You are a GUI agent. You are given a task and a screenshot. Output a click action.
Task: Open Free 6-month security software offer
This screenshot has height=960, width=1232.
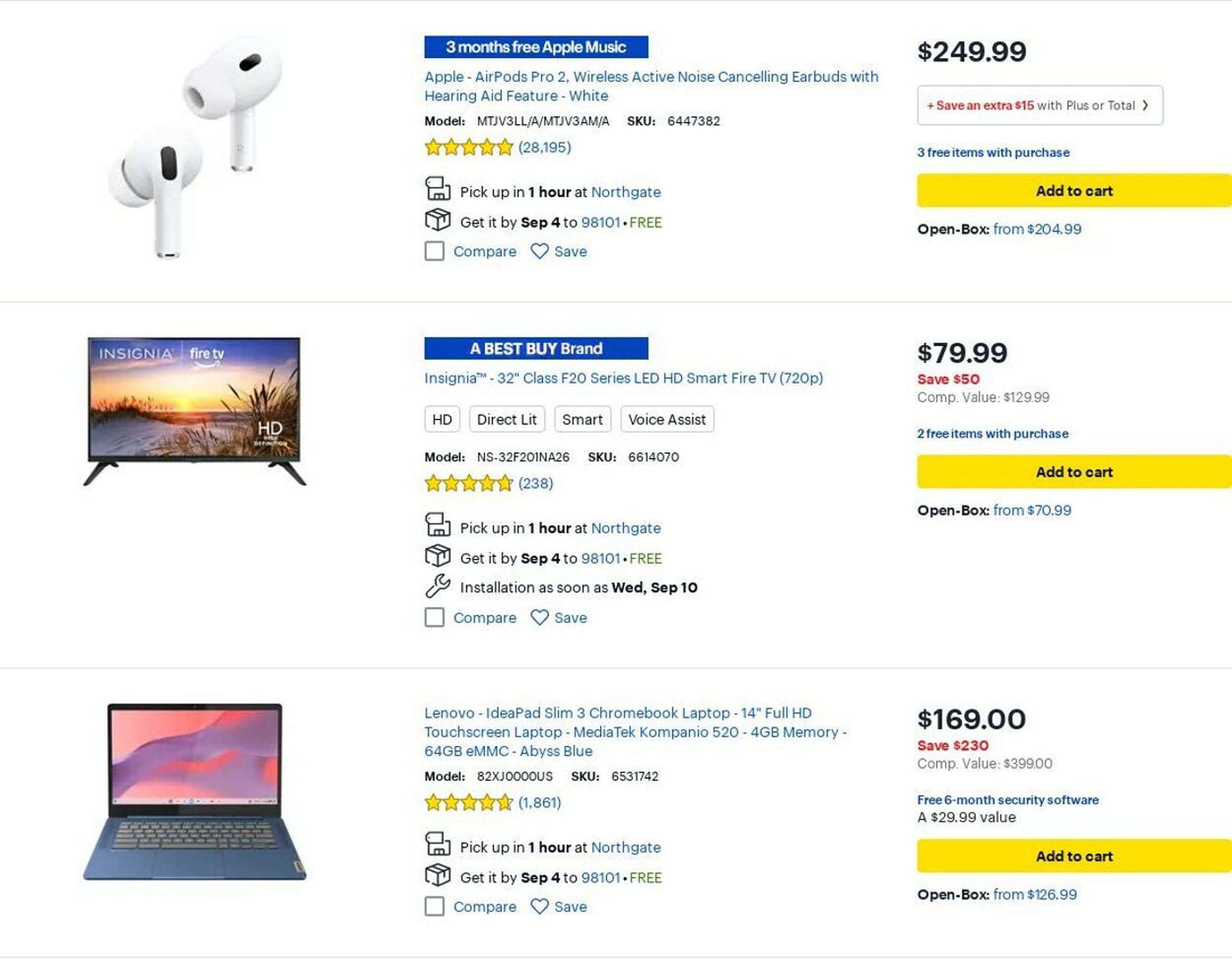[1007, 800]
